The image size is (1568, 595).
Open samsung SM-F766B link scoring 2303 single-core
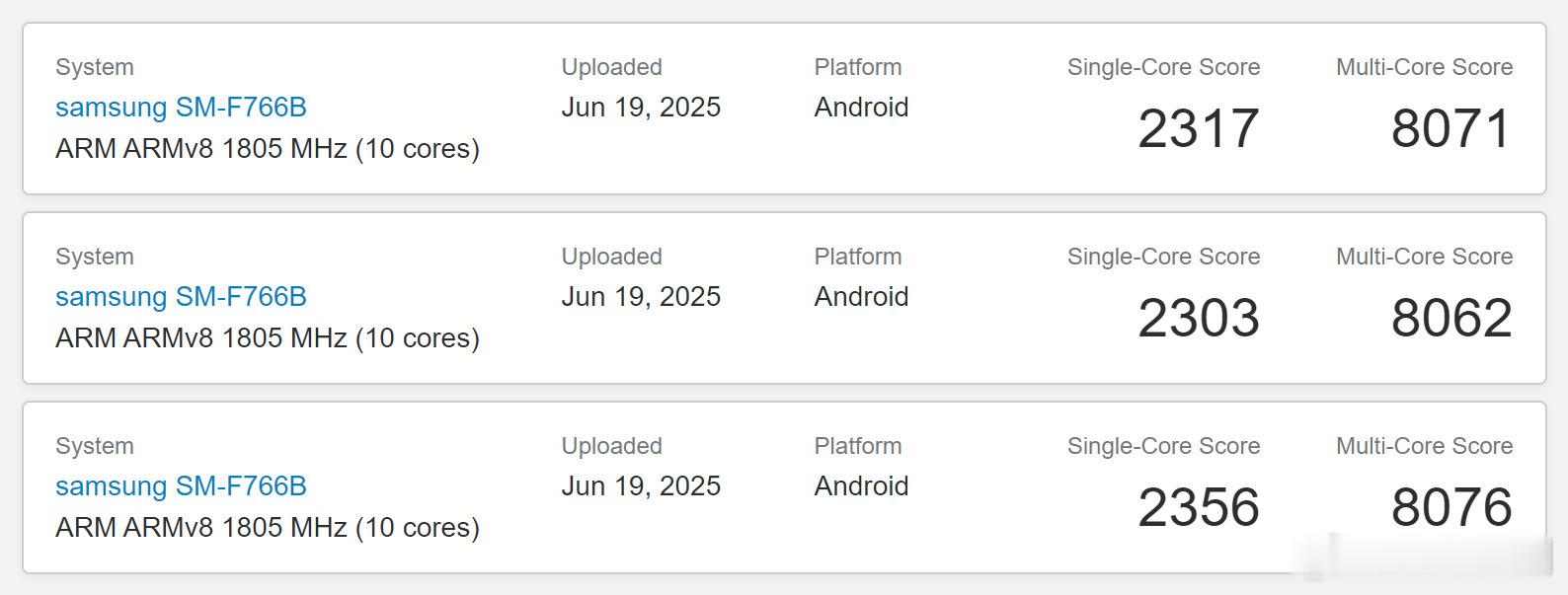coord(181,296)
